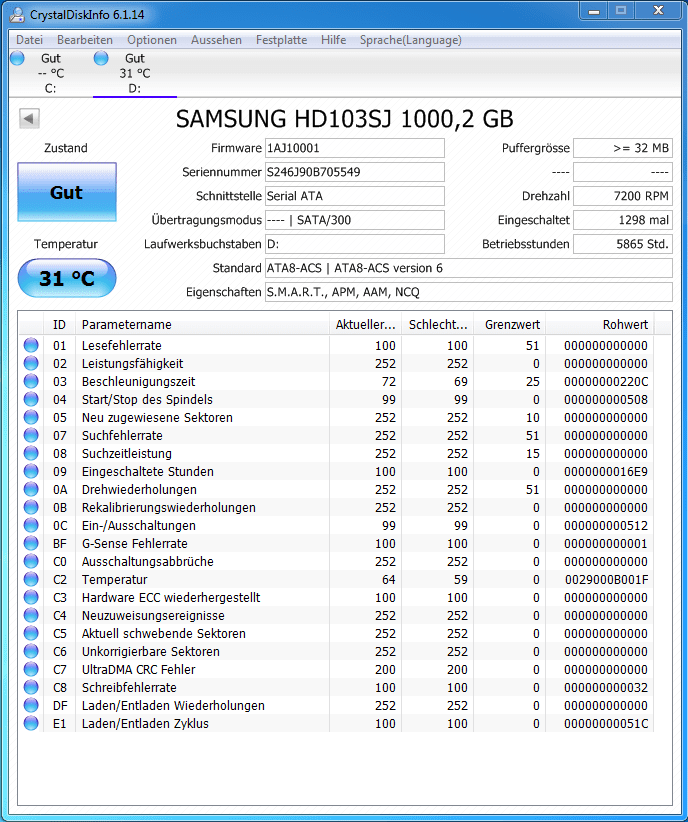The image size is (688, 822).
Task: Click the Seriennummer field S246J90B705549
Action: click(354, 172)
